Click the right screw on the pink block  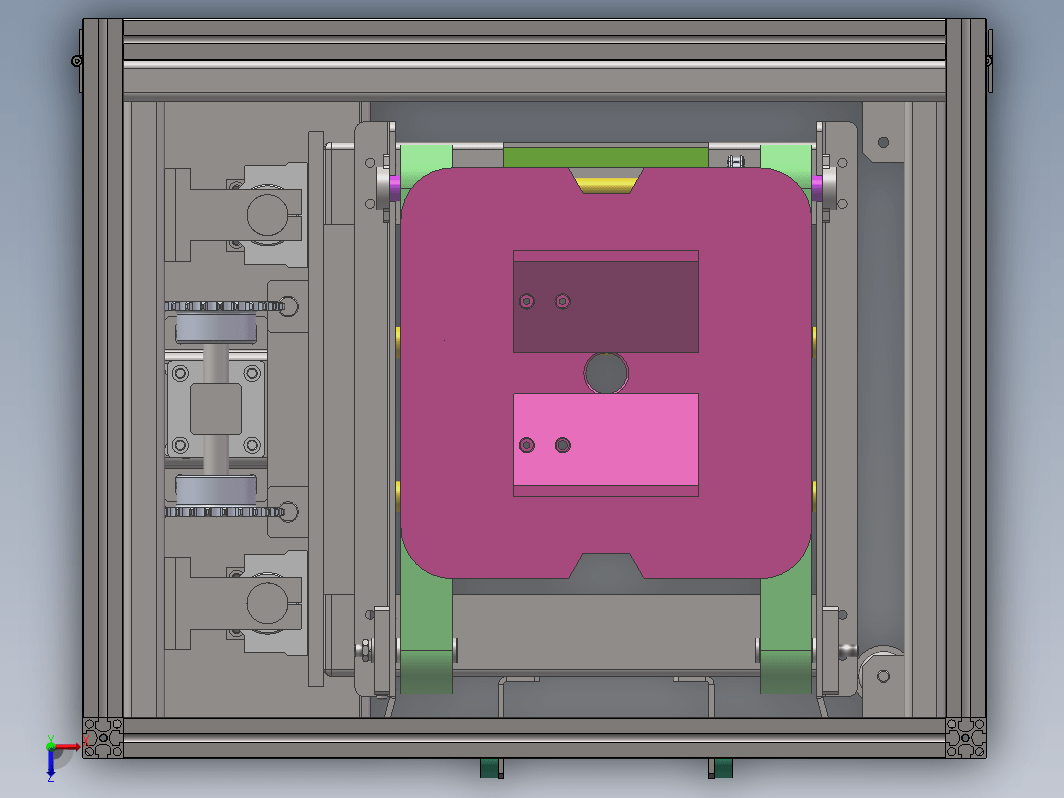(x=563, y=445)
